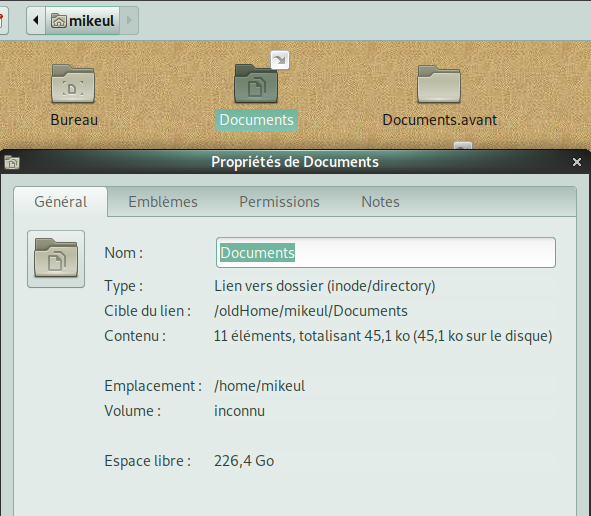Switch to the Notes tab
591x516 pixels.
point(380,202)
